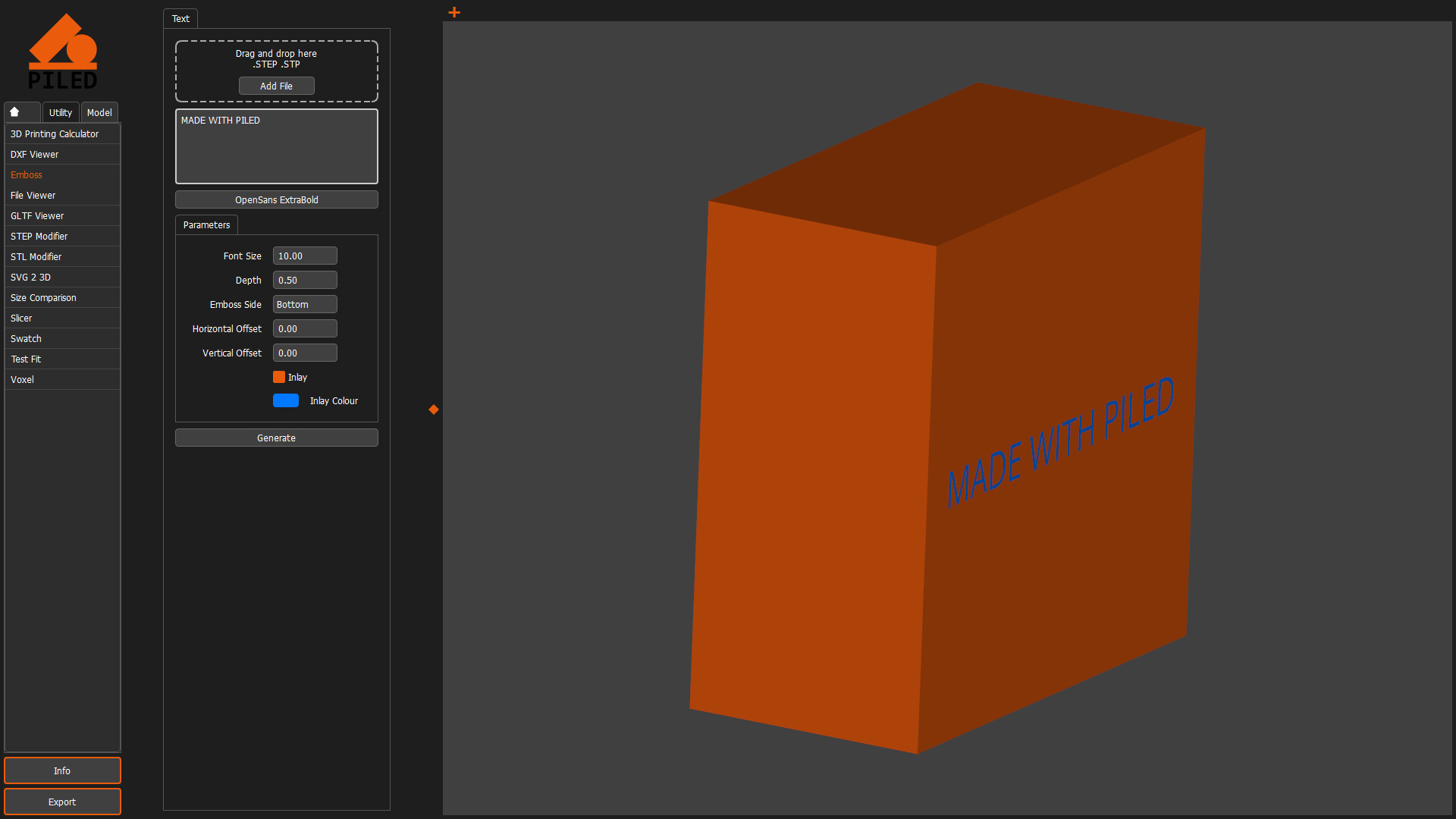The height and width of the screenshot is (819, 1456).
Task: Pick a new Inlay Colour swatch
Action: click(x=286, y=400)
